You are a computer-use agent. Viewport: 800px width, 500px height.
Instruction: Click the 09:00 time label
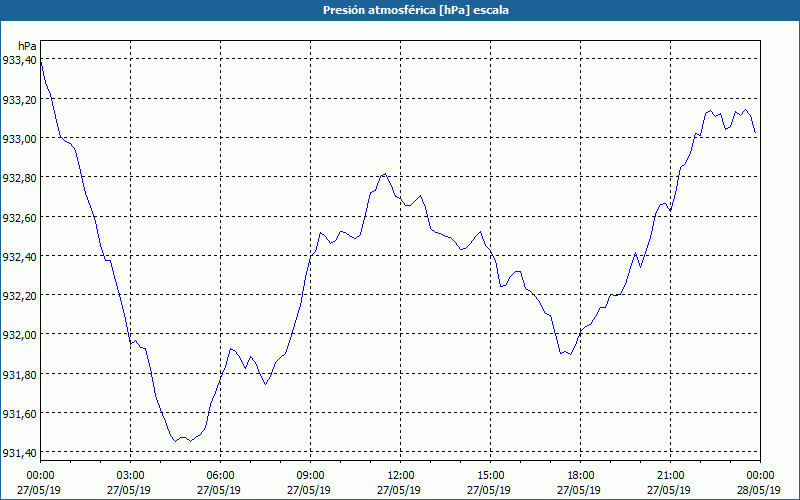tap(310, 476)
